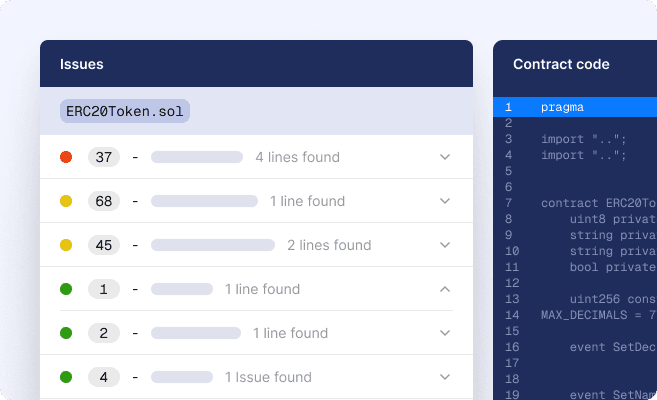Open the Issues panel header
Screen dimensions: 657x400
[82, 64]
